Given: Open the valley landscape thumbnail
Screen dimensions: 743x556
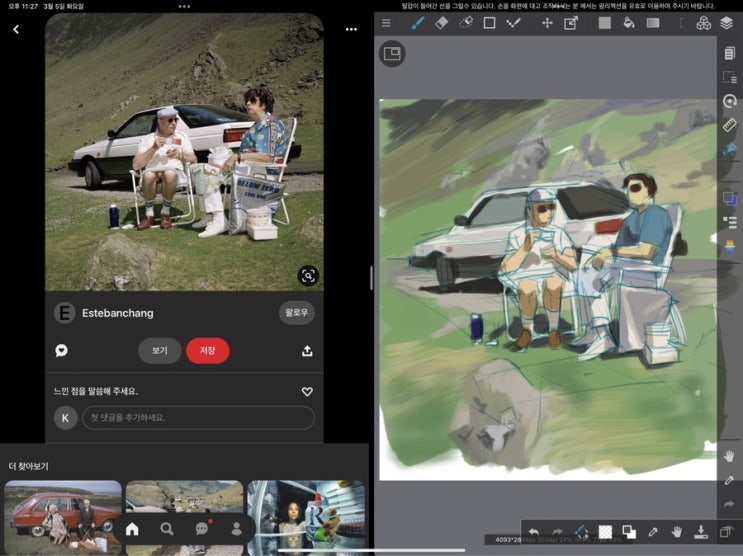Looking at the screenshot, I should point(184,497).
